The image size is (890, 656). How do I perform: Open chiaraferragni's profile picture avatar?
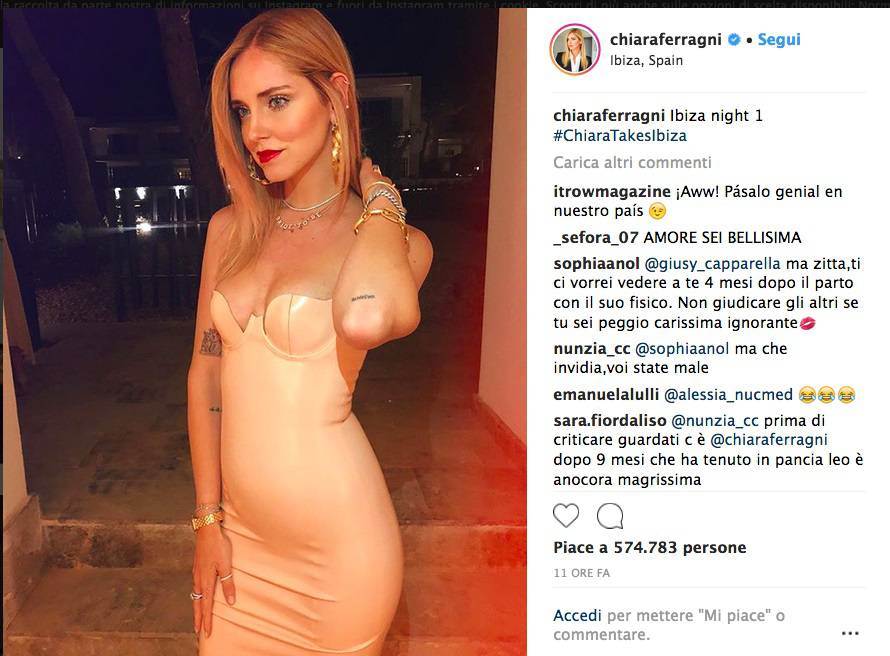pyautogui.click(x=575, y=50)
